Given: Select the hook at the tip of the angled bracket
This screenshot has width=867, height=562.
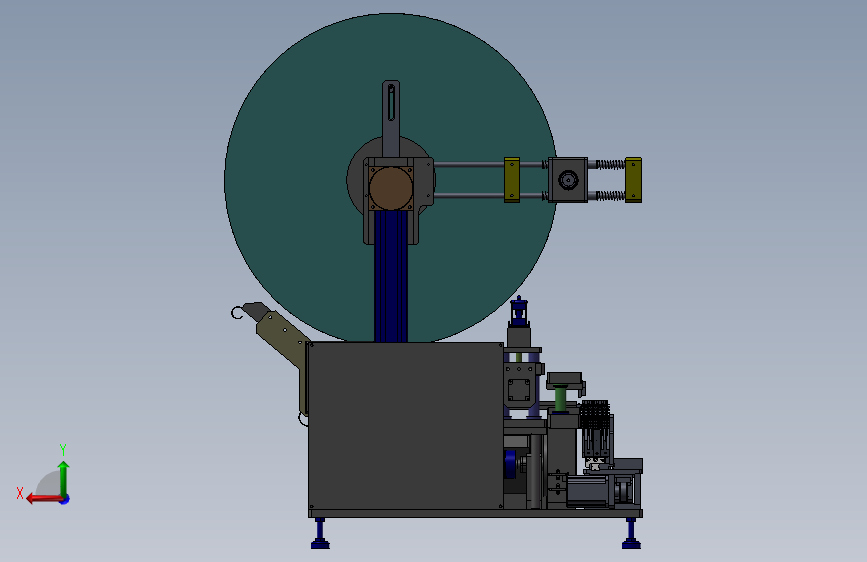Looking at the screenshot, I should pos(237,313).
